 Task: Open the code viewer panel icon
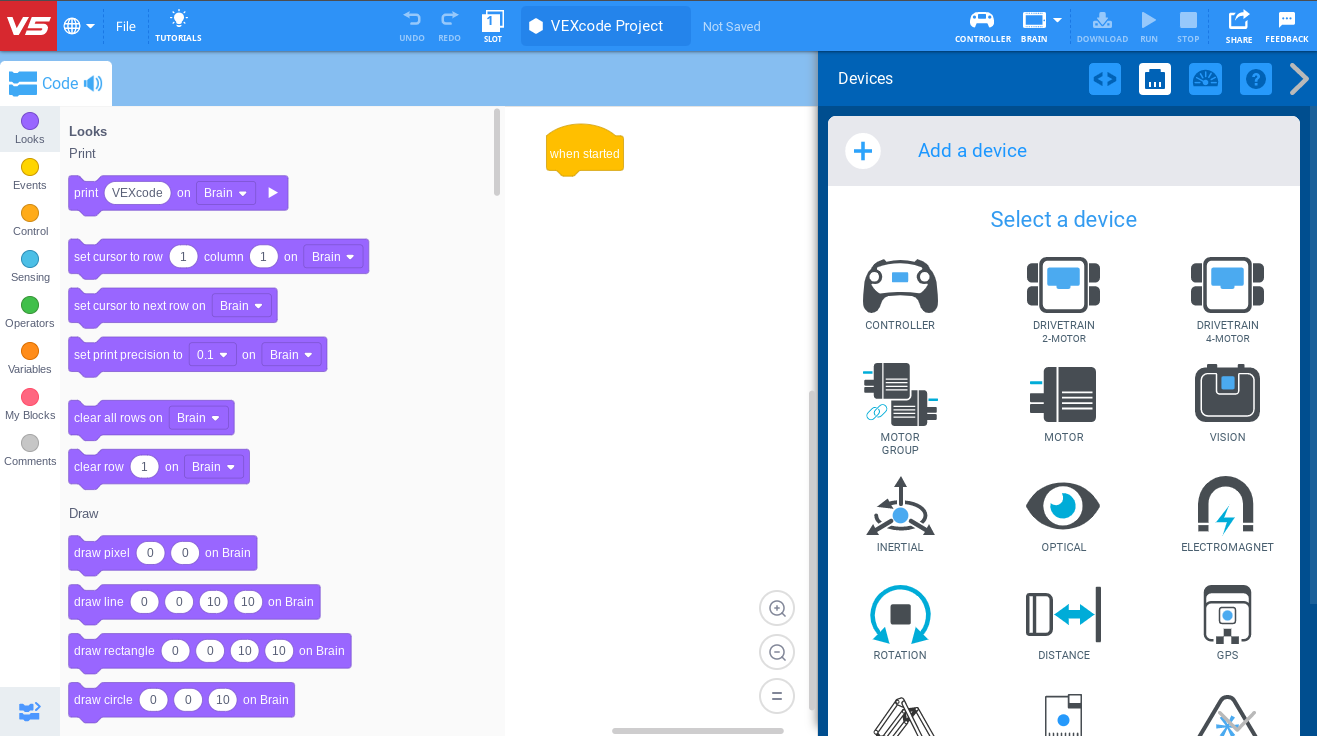pyautogui.click(x=1105, y=79)
